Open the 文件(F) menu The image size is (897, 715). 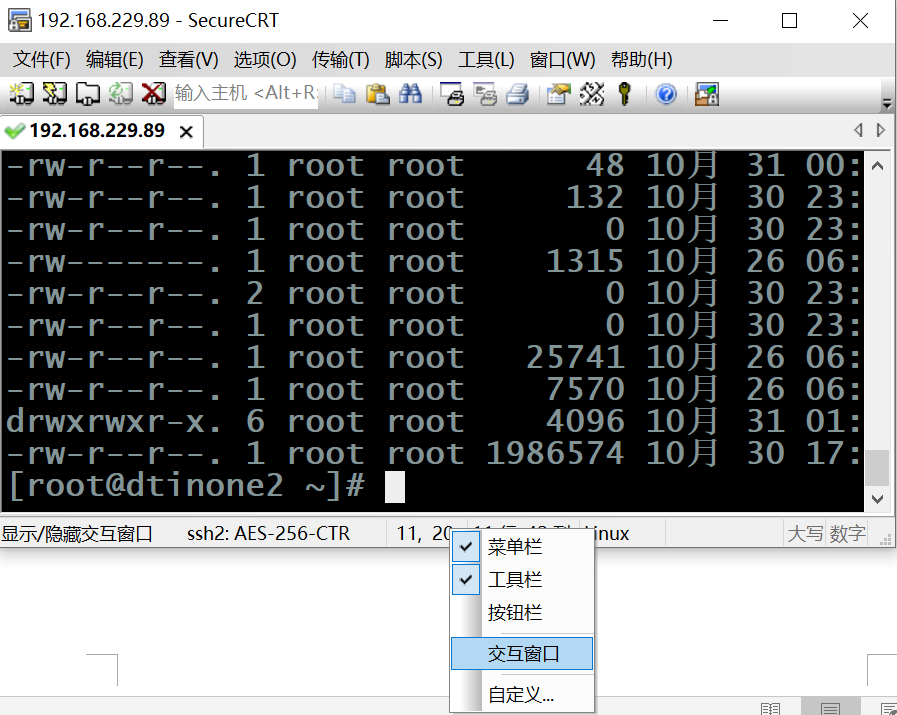41,59
